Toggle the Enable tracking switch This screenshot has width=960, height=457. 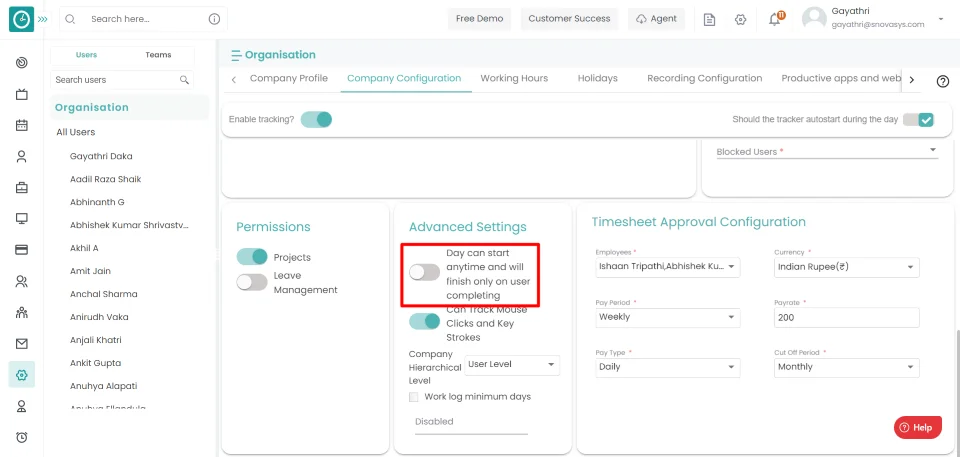click(316, 119)
